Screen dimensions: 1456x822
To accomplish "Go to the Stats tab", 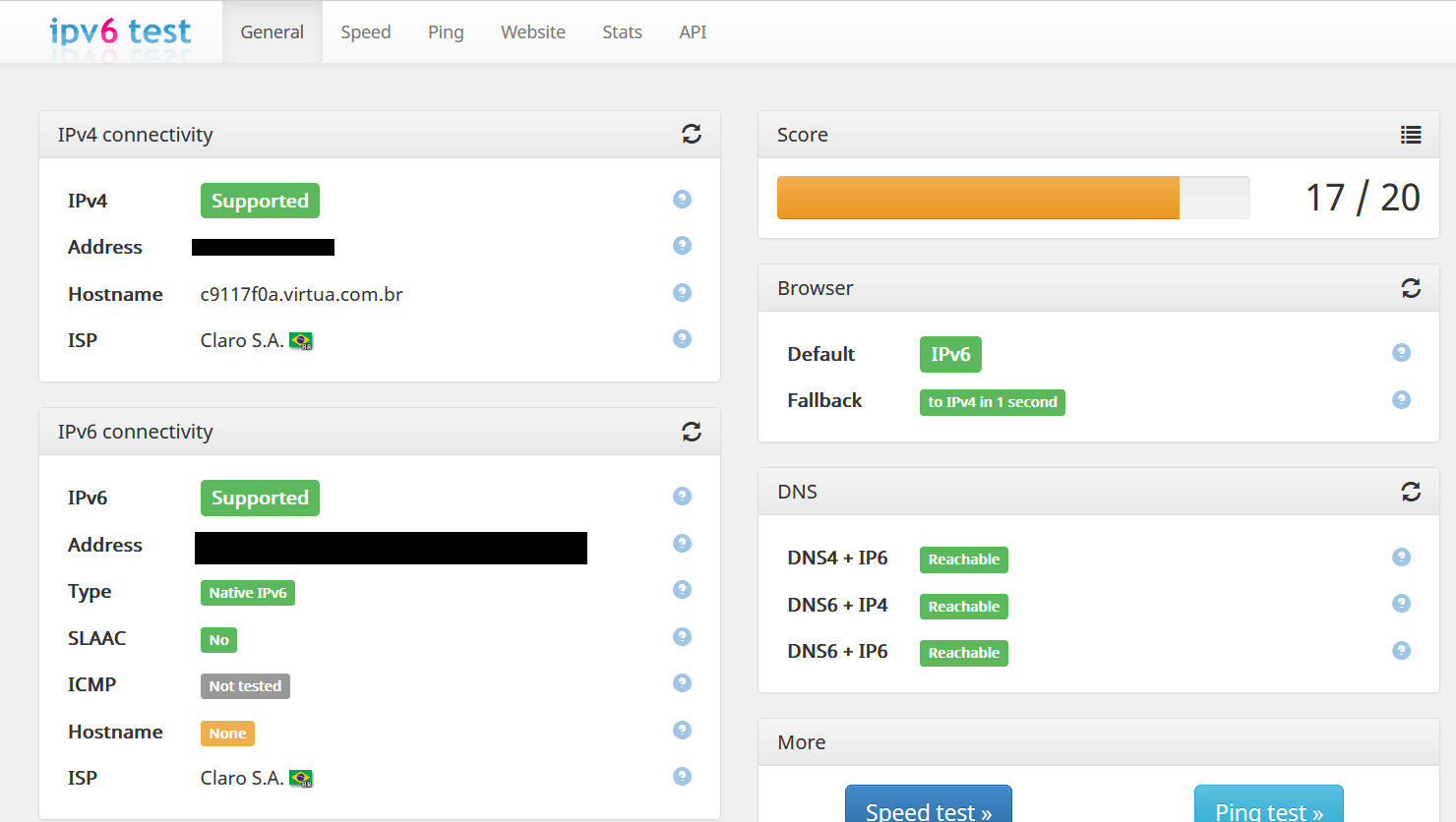I will pos(622,32).
